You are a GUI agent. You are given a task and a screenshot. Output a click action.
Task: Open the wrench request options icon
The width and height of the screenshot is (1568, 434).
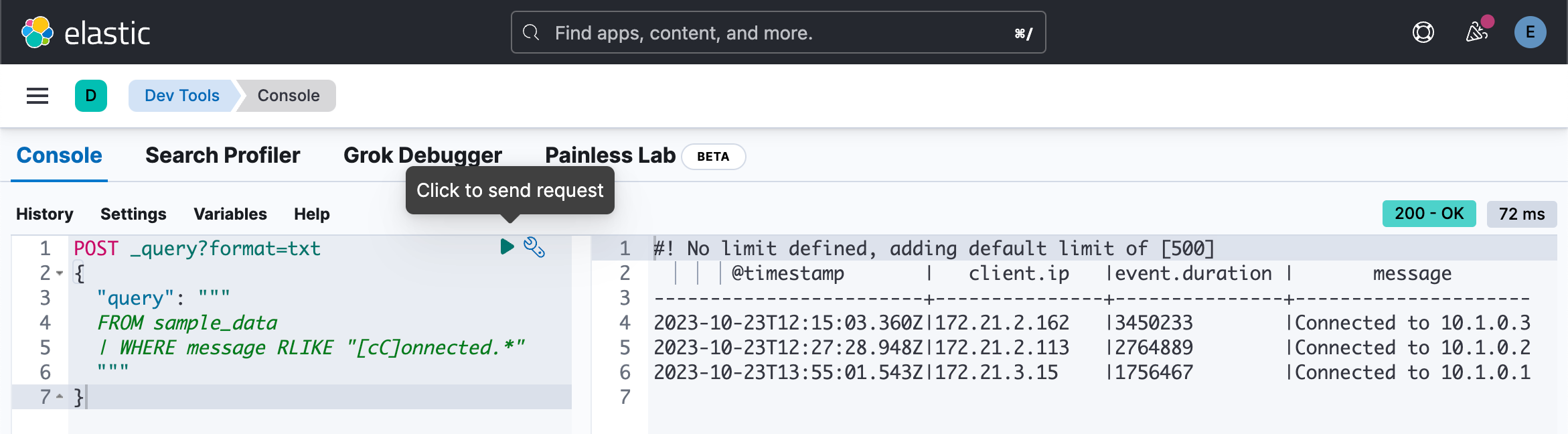coord(534,247)
